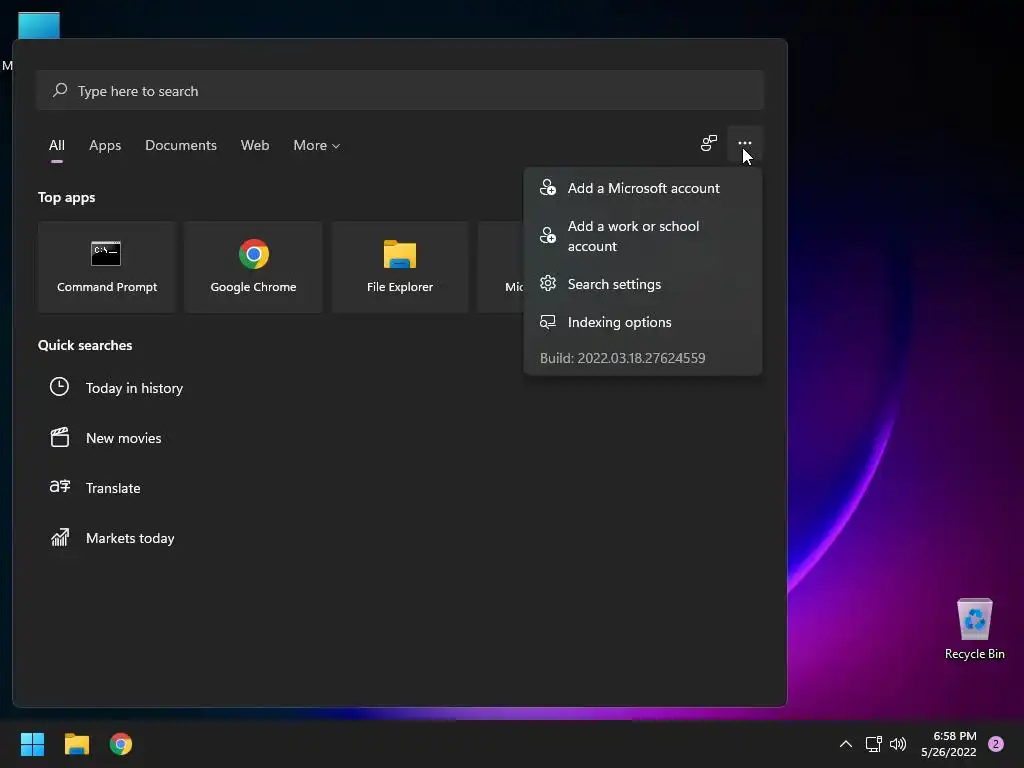Screen dimensions: 1024x768
Task: Click the clapperboard icon beside New movies
Action: [x=59, y=438]
